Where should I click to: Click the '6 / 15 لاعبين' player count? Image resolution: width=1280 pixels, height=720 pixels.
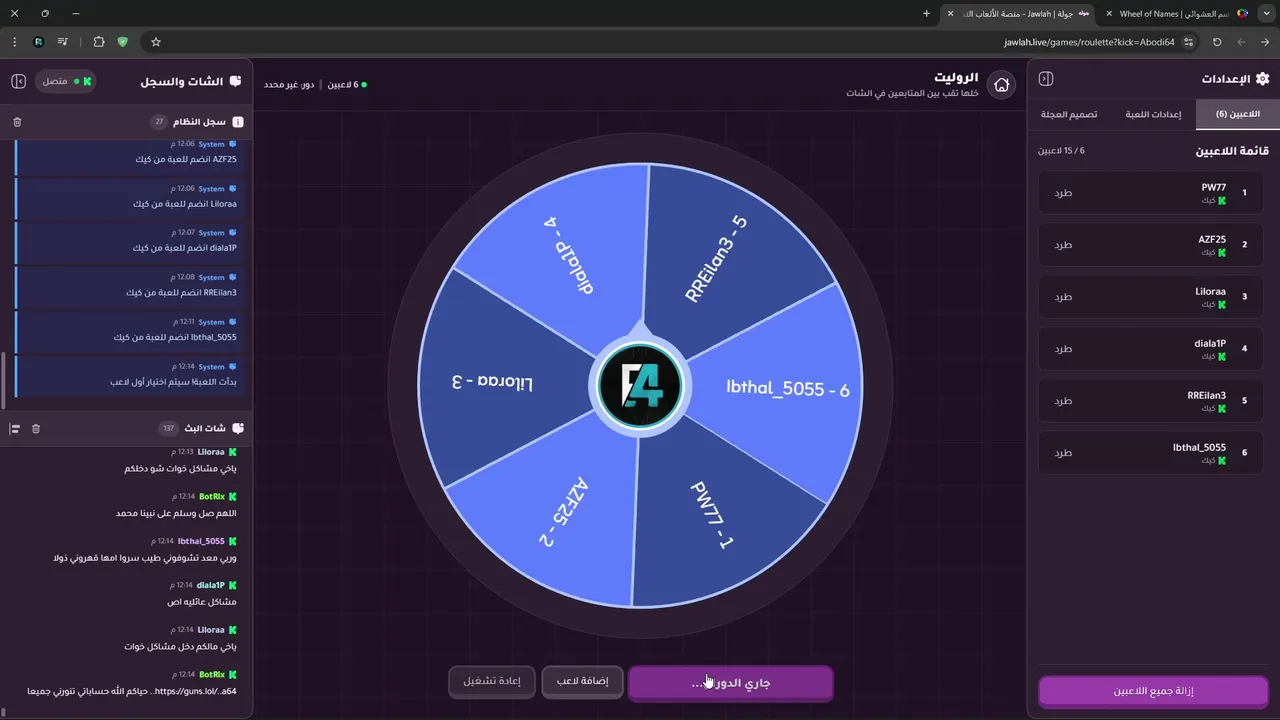point(1061,151)
